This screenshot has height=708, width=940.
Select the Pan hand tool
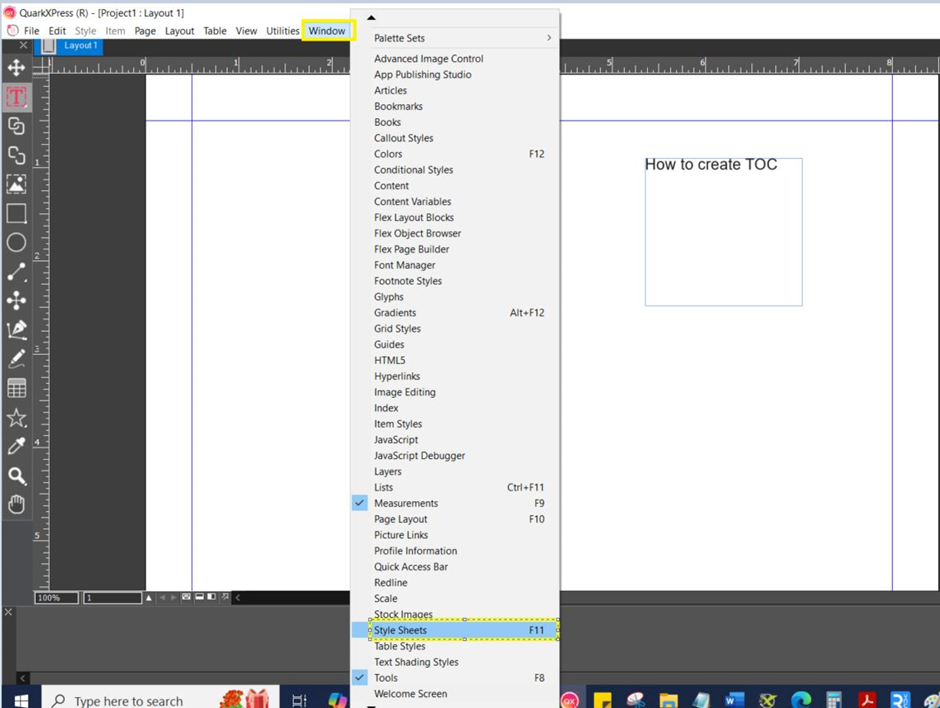(16, 503)
